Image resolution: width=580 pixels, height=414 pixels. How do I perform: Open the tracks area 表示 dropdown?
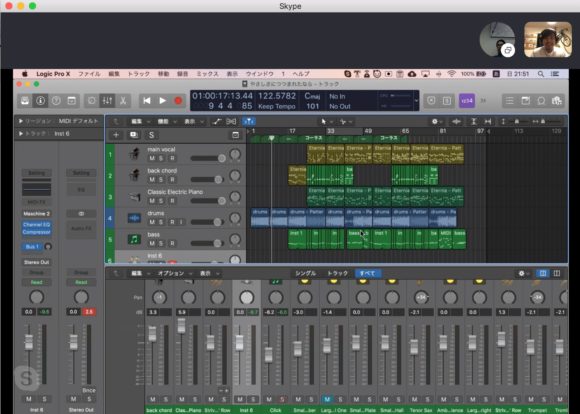click(193, 121)
